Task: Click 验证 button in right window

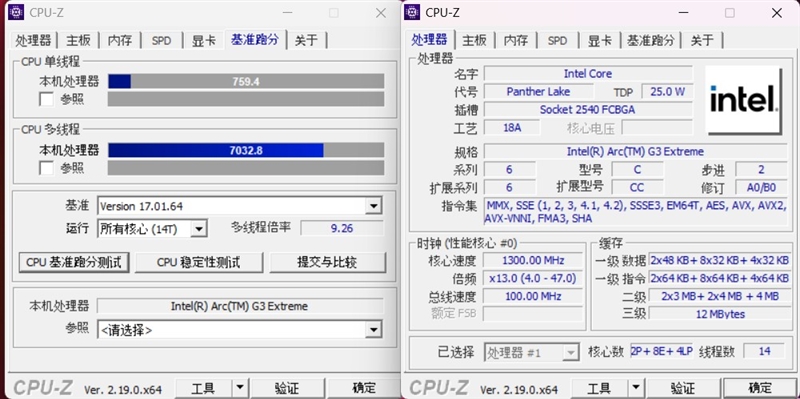Action: coord(683,388)
